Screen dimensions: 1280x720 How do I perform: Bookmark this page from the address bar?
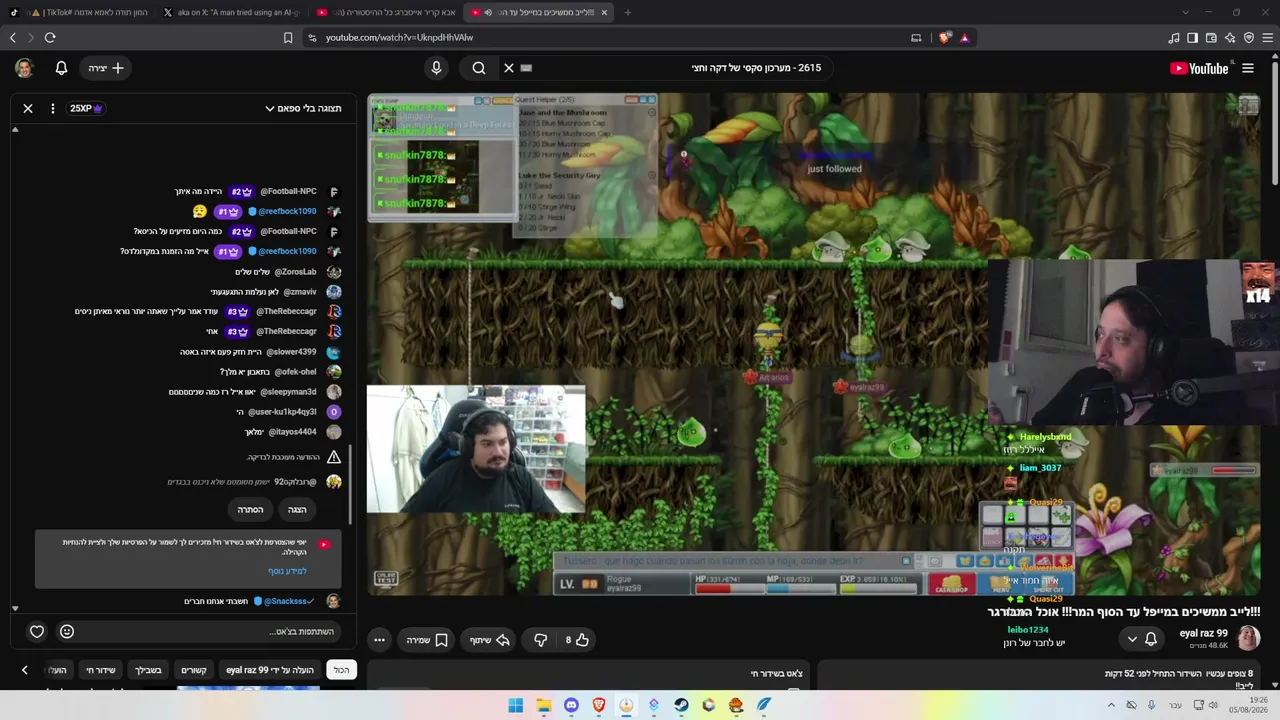288,37
